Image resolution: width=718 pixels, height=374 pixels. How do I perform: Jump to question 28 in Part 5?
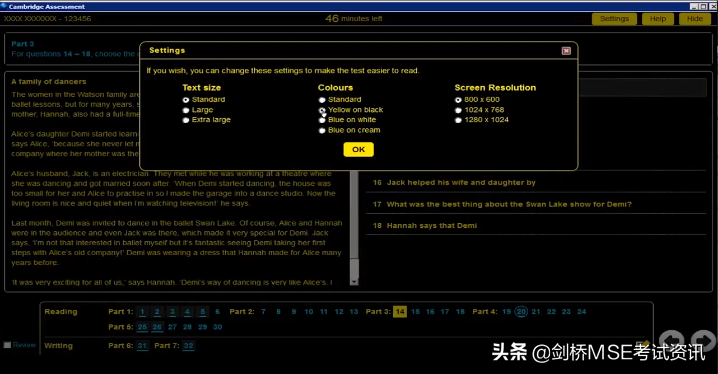click(187, 327)
